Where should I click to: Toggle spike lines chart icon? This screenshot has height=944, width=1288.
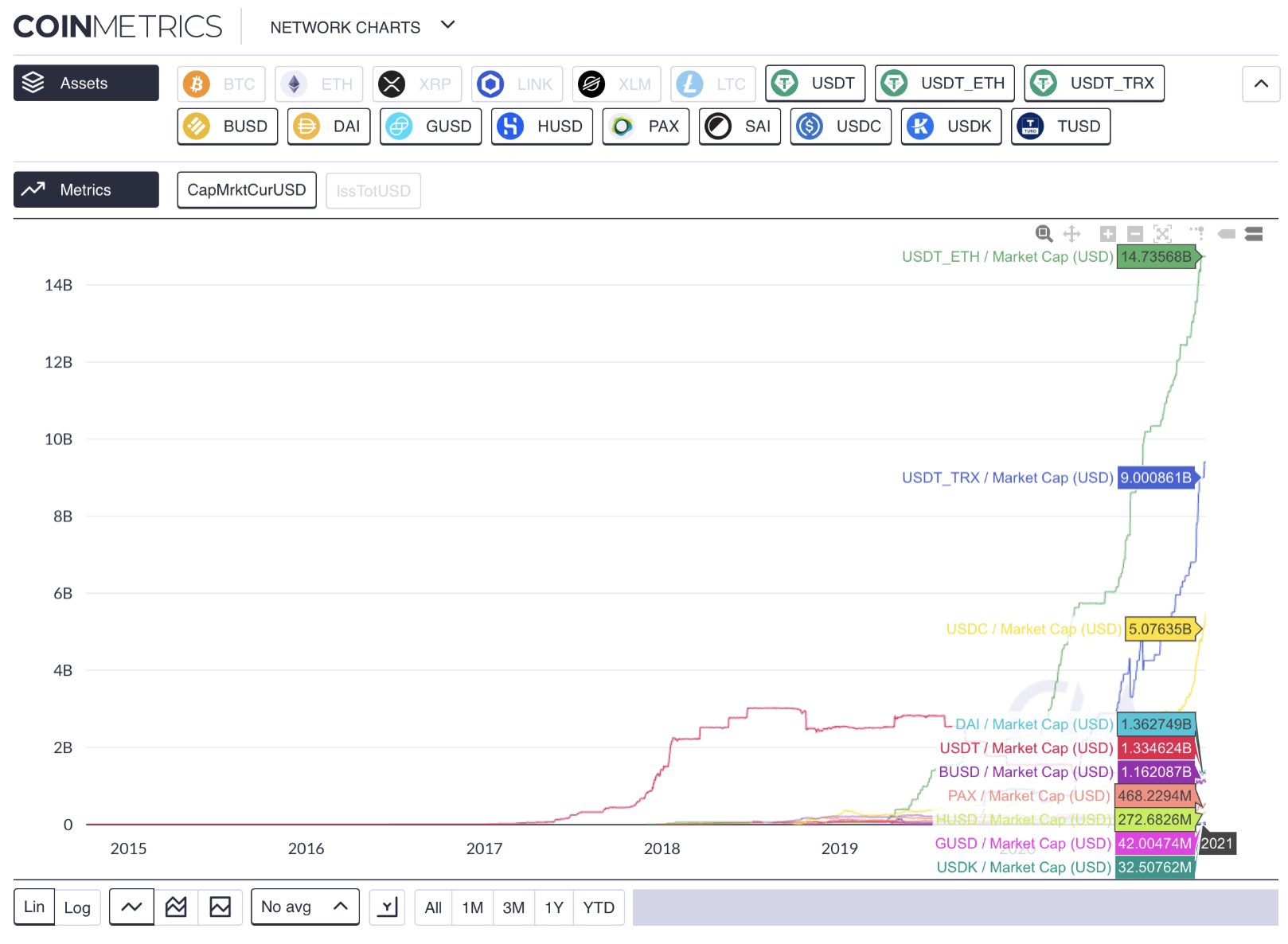coord(1197,233)
